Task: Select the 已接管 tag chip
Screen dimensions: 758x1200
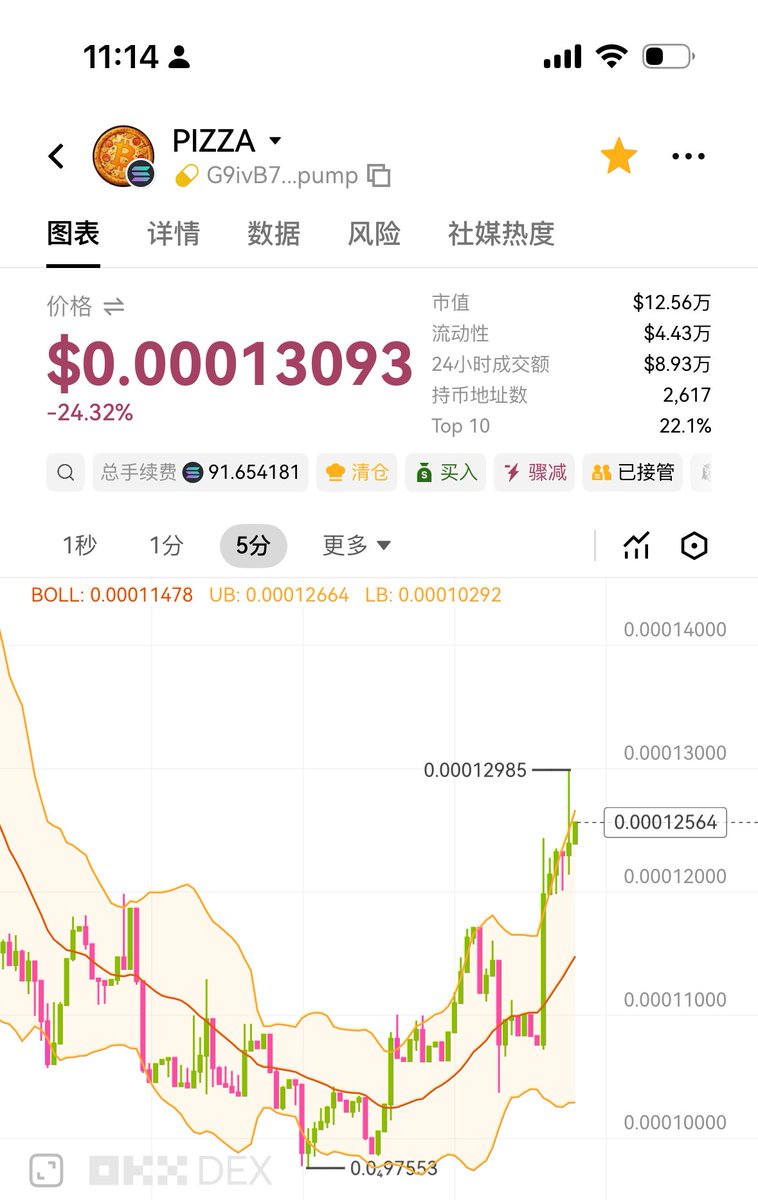Action: click(633, 472)
